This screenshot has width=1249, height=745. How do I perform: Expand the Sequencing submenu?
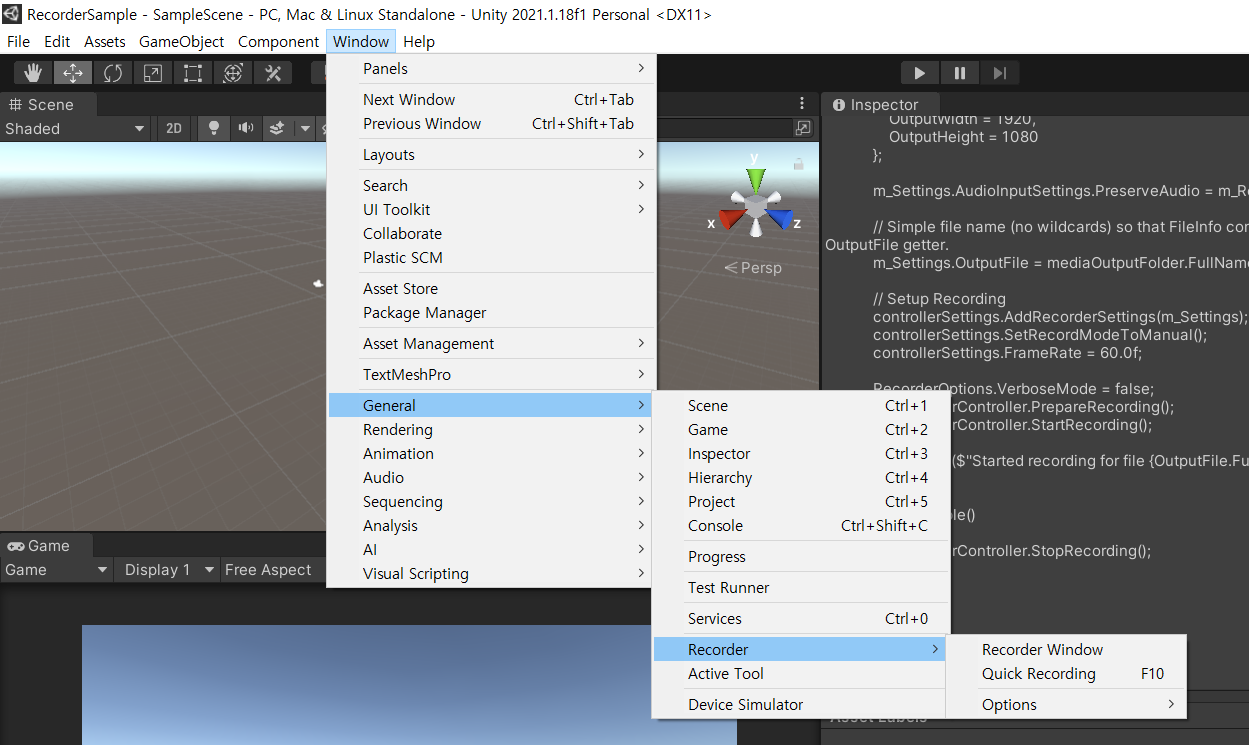coord(491,501)
